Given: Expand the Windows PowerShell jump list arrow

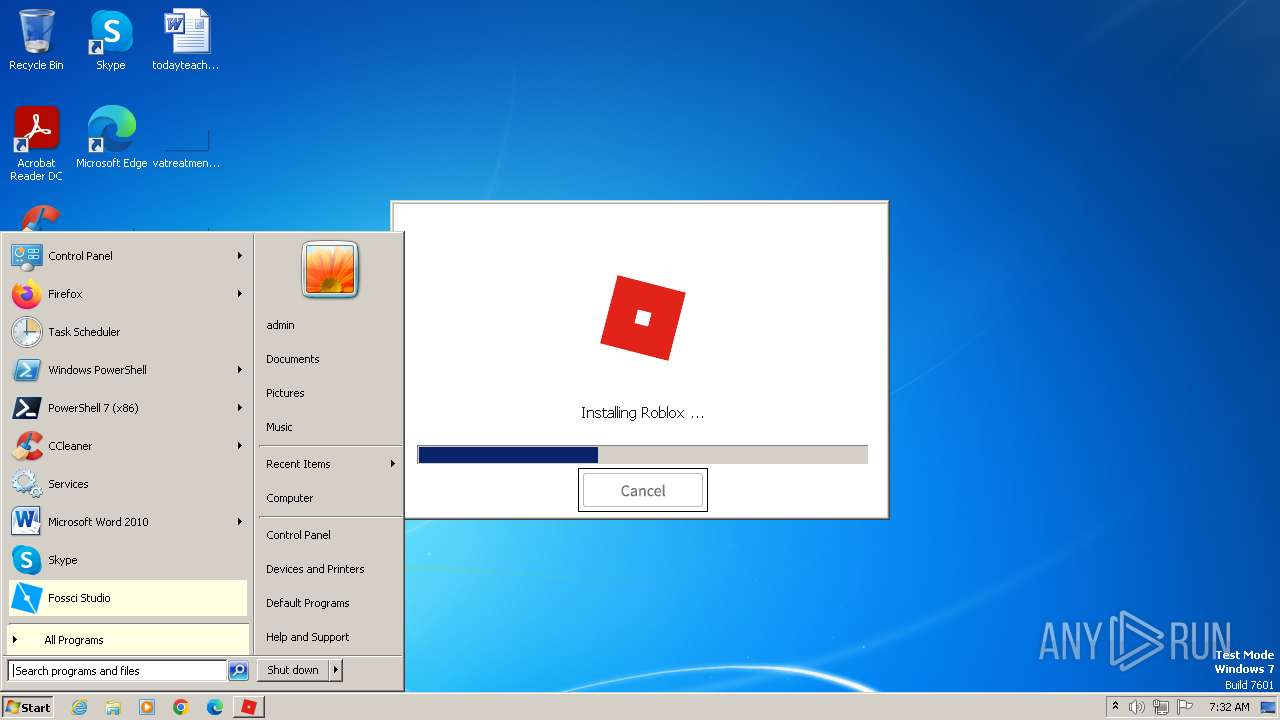Looking at the screenshot, I should coord(240,370).
